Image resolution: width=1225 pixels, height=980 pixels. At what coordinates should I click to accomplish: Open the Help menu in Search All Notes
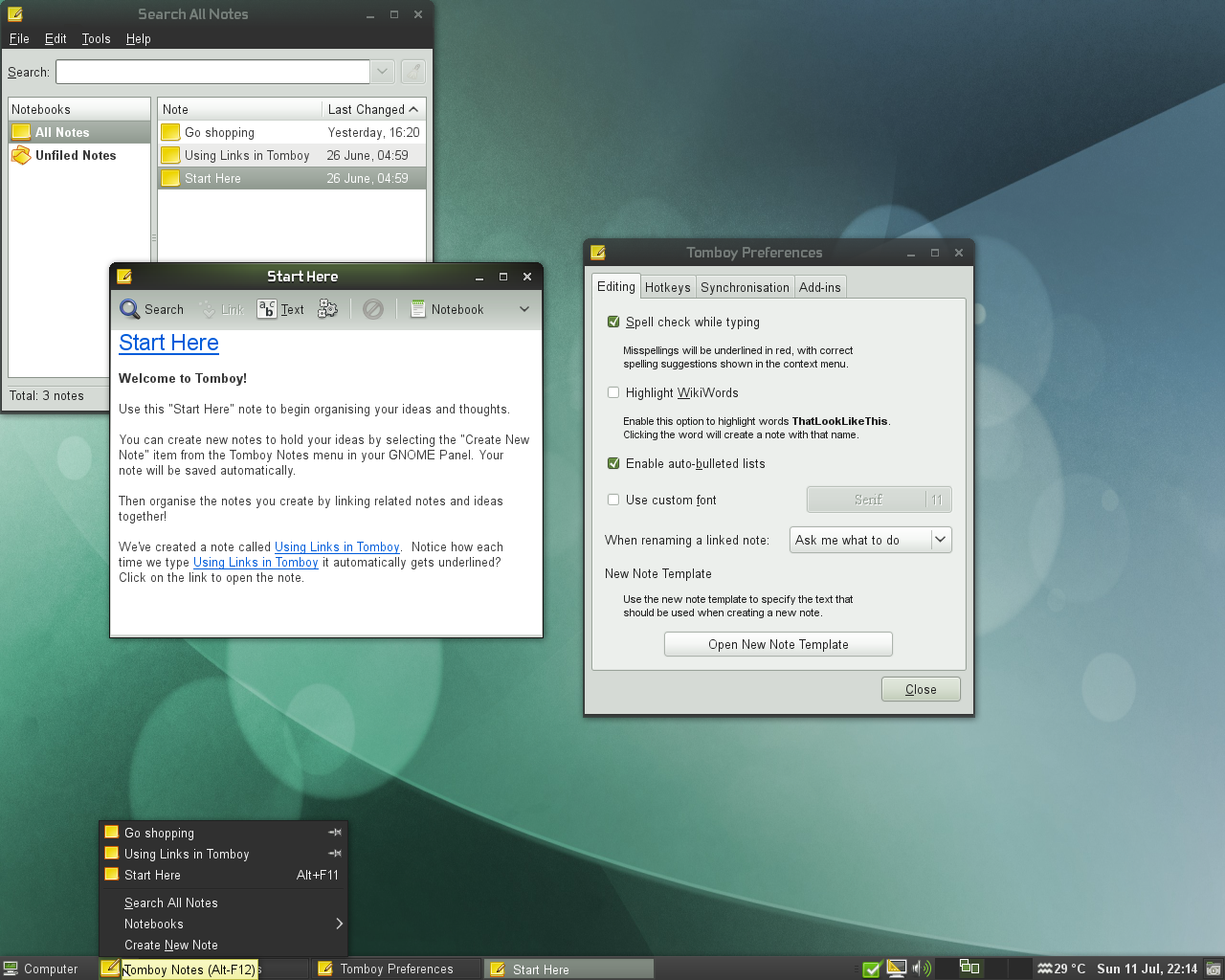139,38
